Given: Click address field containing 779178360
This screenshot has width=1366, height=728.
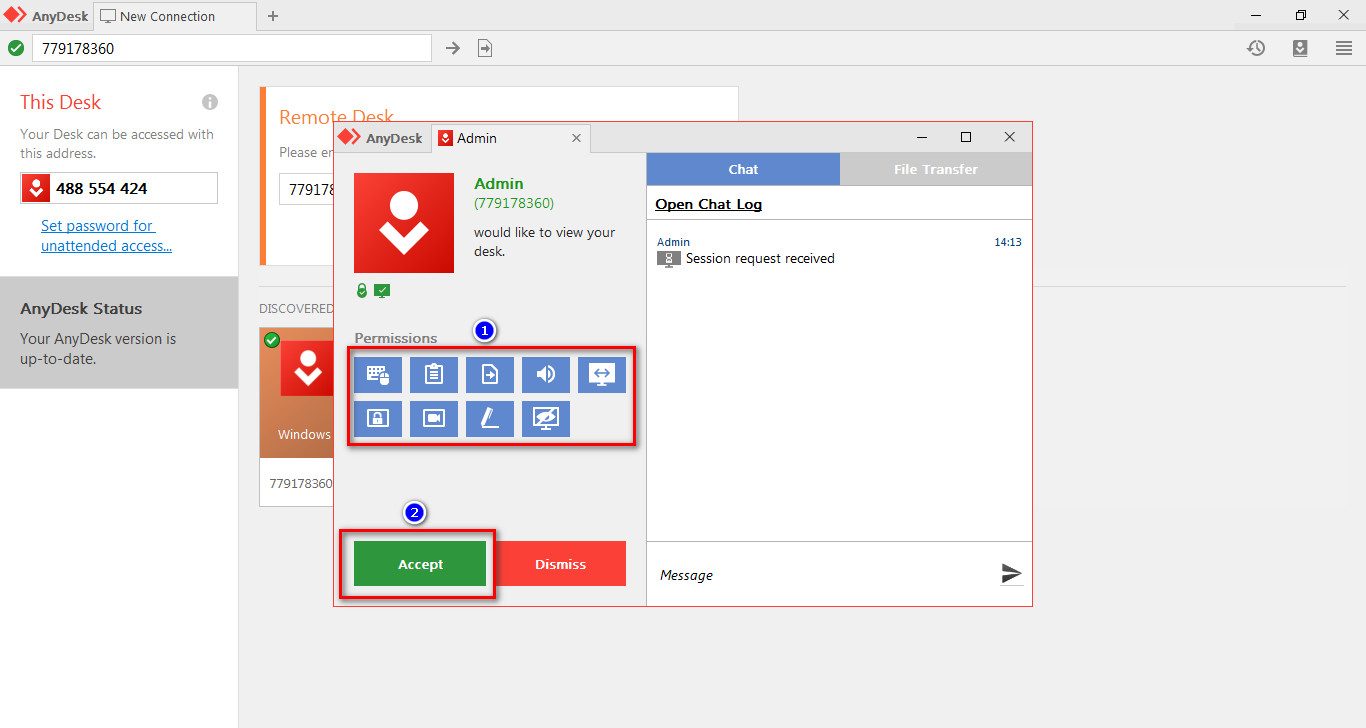Looking at the screenshot, I should point(232,48).
